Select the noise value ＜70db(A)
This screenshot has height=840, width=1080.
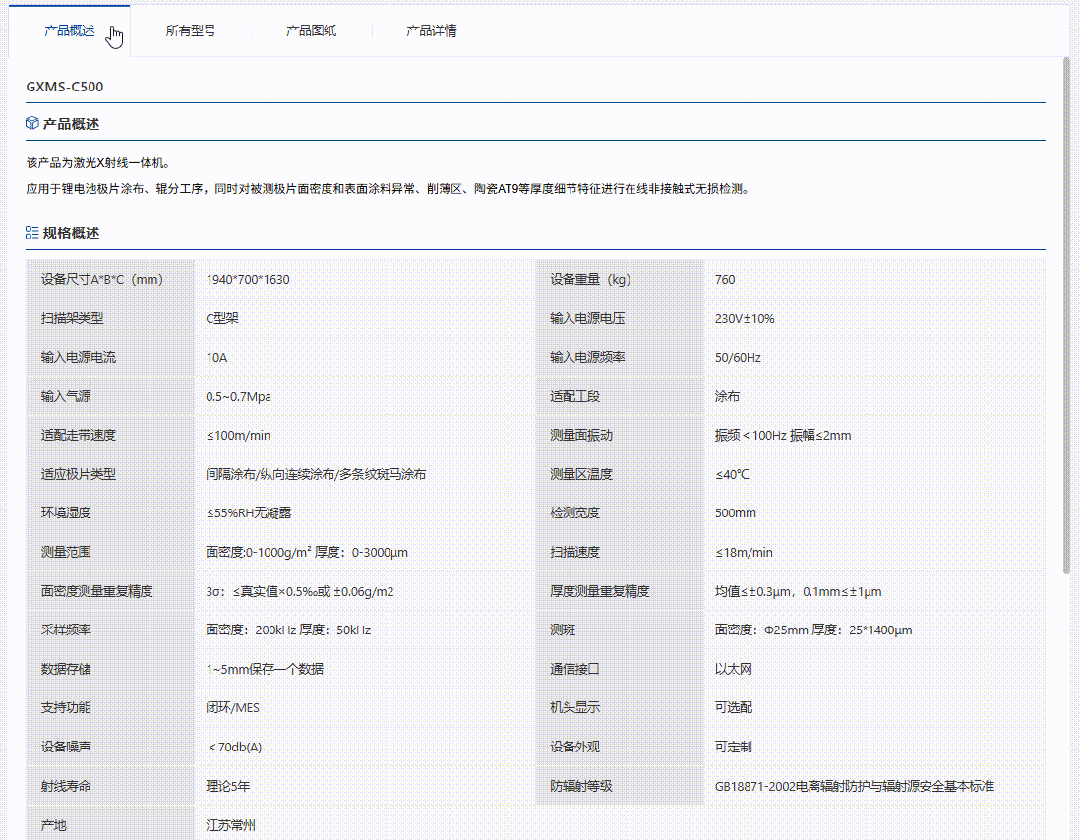(235, 747)
